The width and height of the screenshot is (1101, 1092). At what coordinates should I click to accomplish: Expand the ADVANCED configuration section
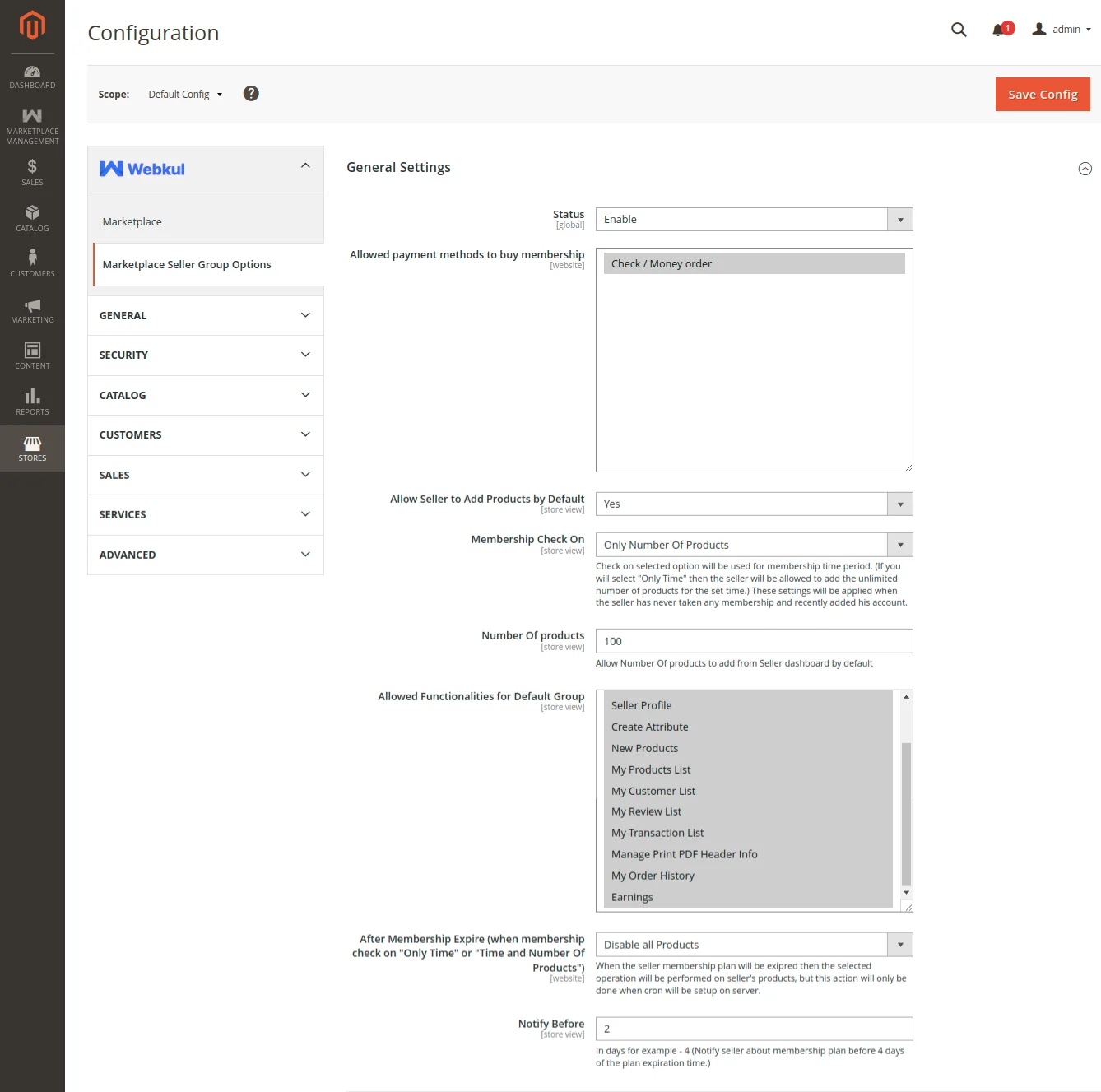pyautogui.click(x=204, y=555)
